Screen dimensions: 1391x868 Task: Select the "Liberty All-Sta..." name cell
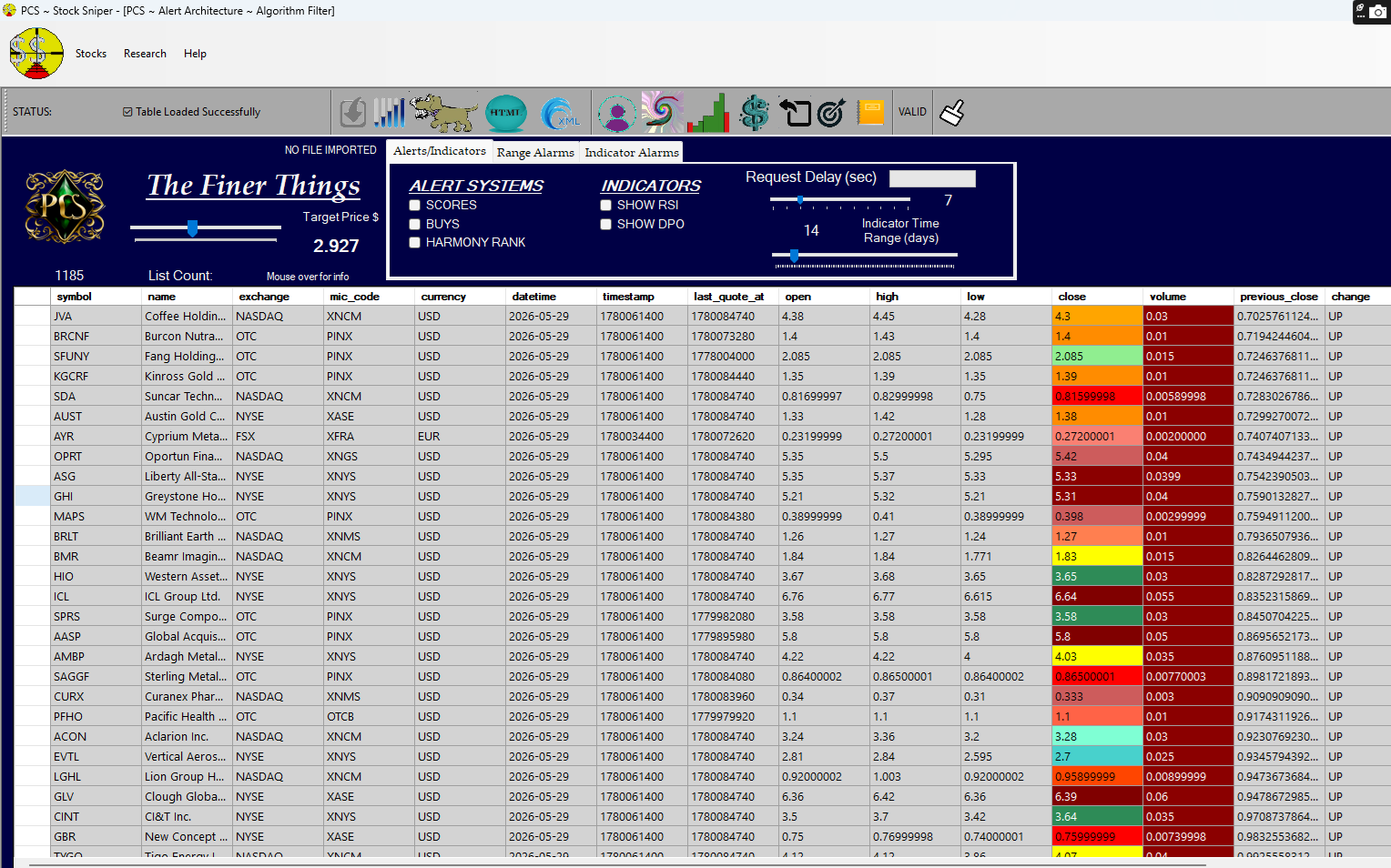pyautogui.click(x=188, y=477)
